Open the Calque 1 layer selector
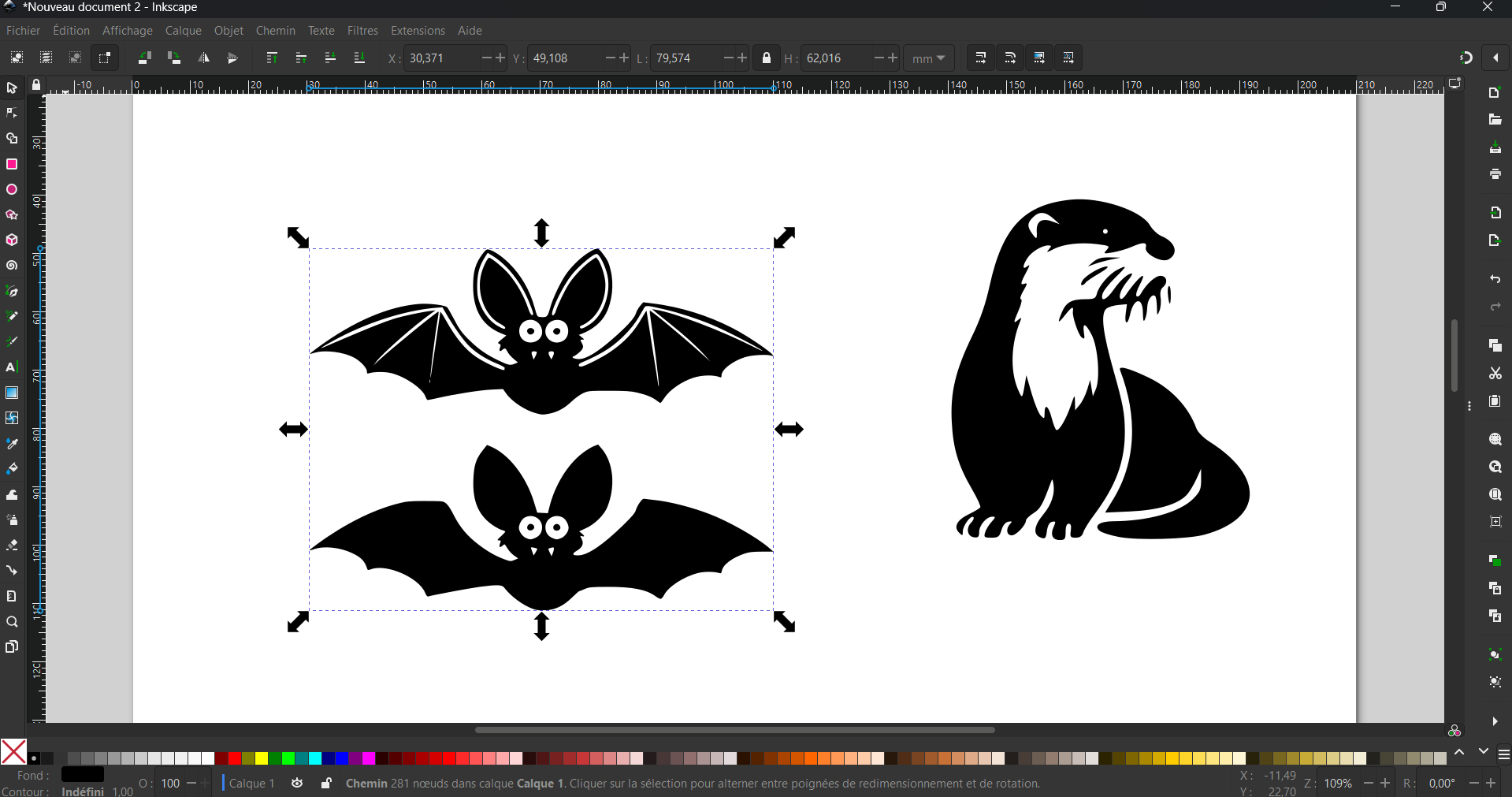 251,783
